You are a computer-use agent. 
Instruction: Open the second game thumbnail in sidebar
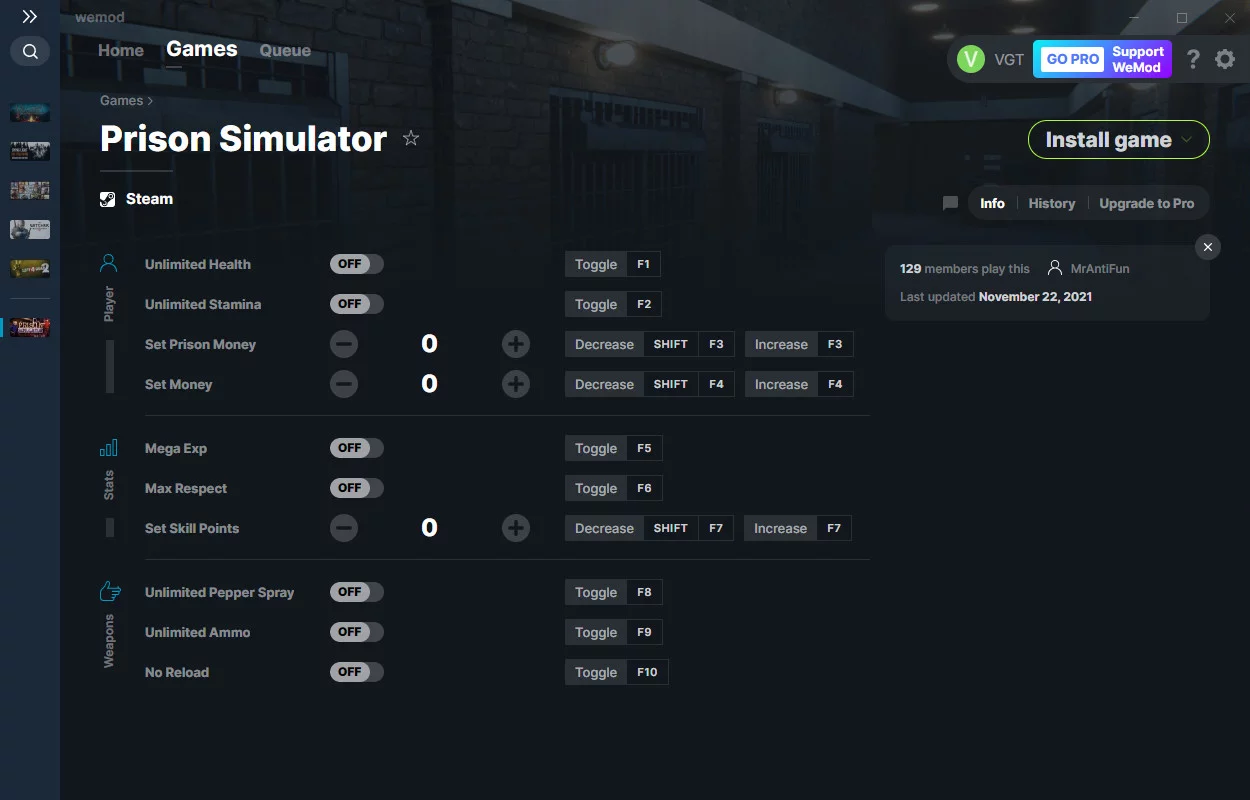point(30,151)
